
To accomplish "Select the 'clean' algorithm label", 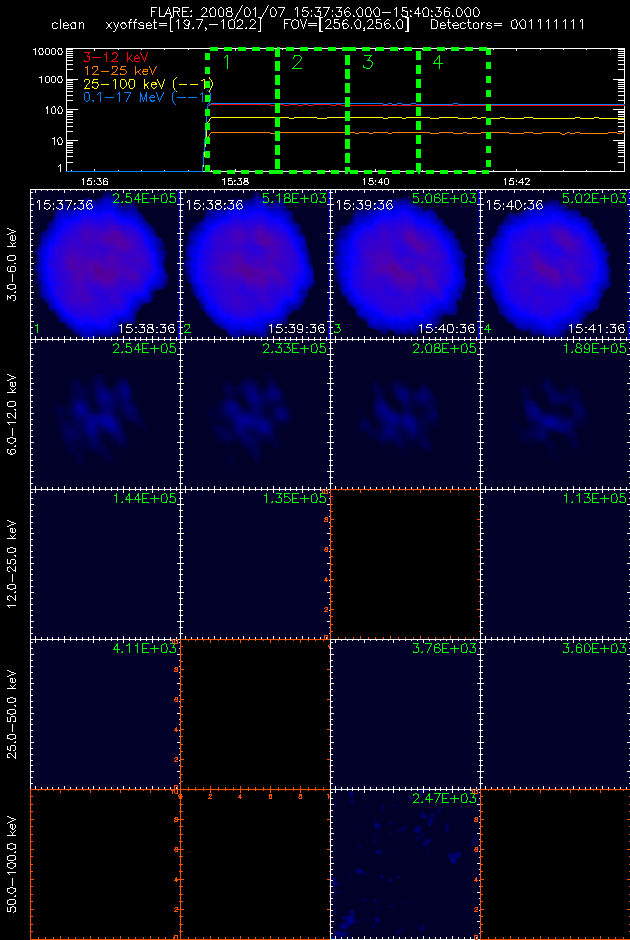I will pos(68,26).
